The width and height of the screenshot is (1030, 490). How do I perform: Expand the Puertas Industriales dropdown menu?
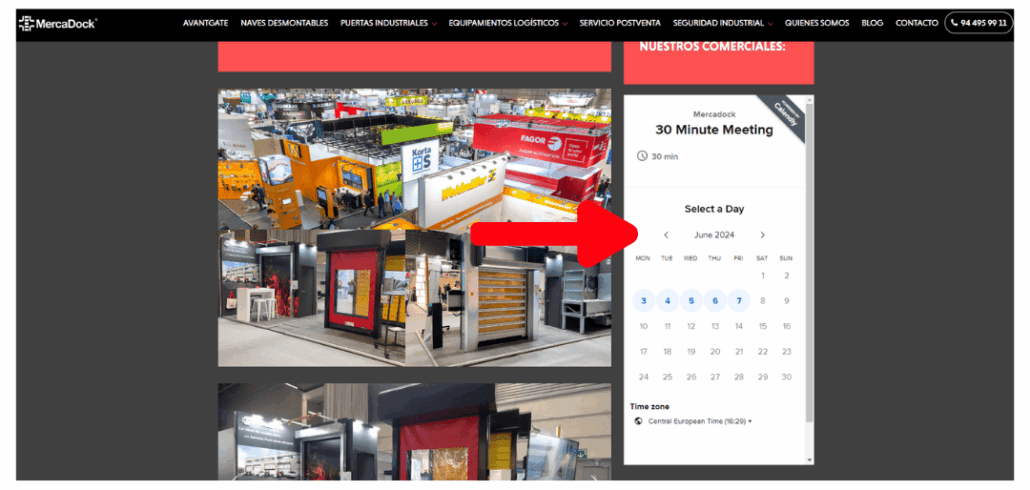click(388, 23)
